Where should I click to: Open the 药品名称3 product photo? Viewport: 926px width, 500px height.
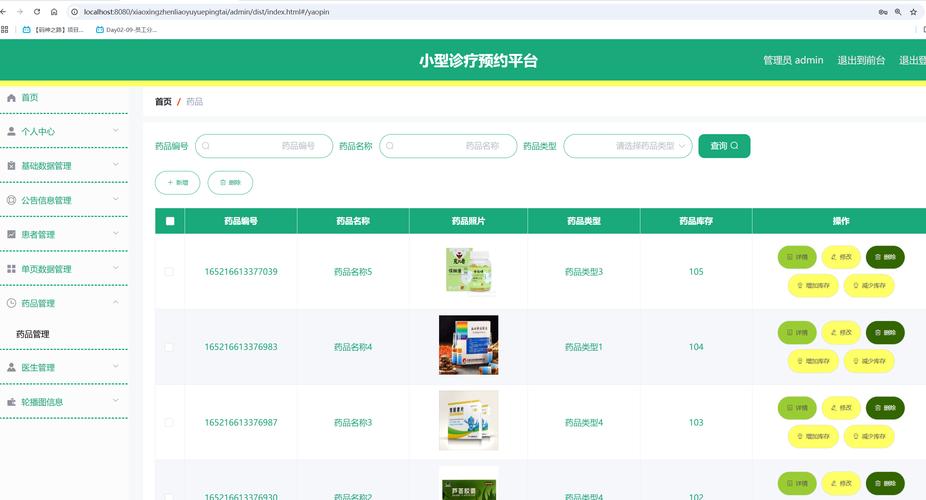click(x=468, y=420)
